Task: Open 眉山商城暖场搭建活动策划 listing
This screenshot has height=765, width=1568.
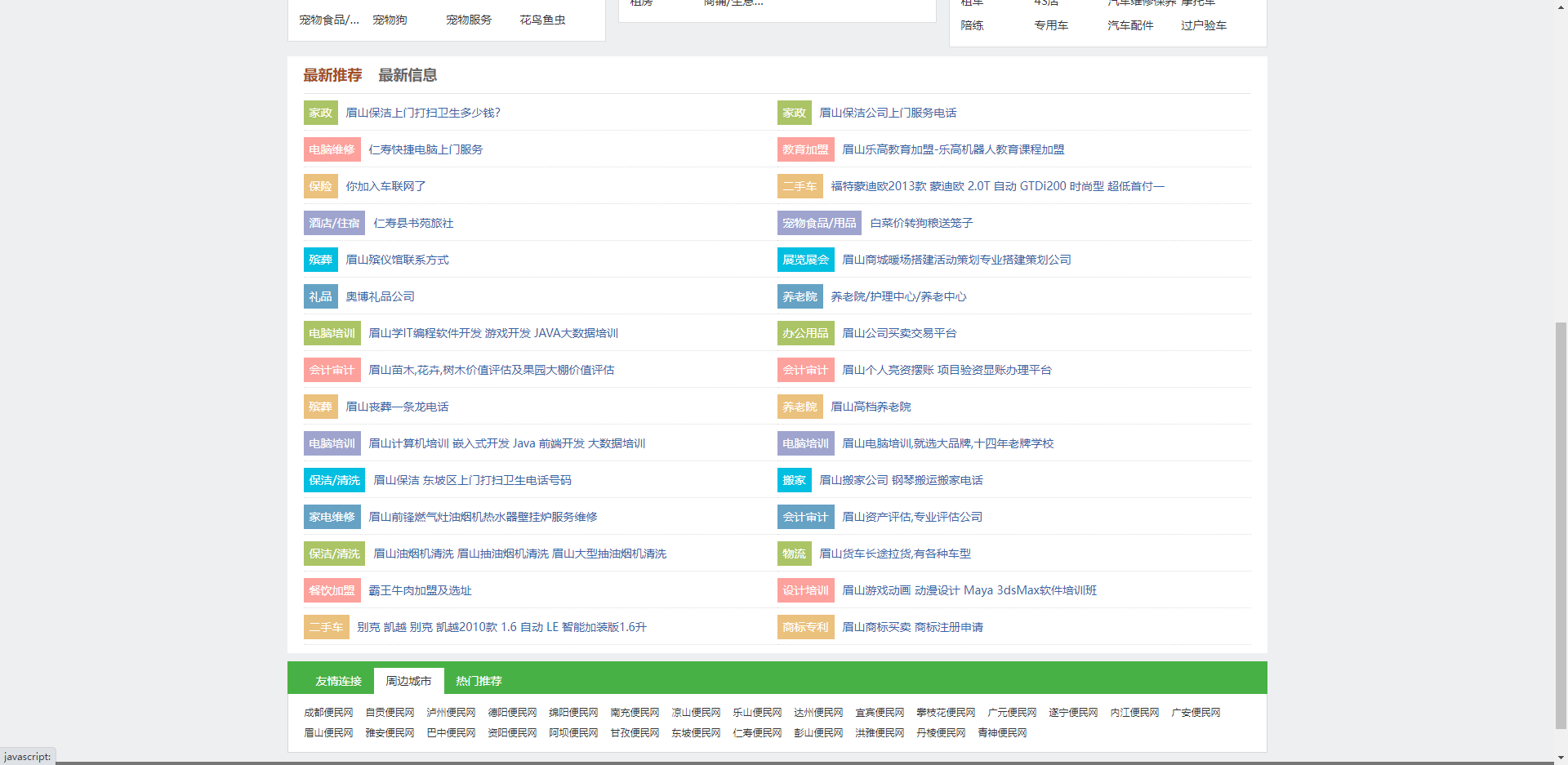Action: pyautogui.click(x=956, y=260)
